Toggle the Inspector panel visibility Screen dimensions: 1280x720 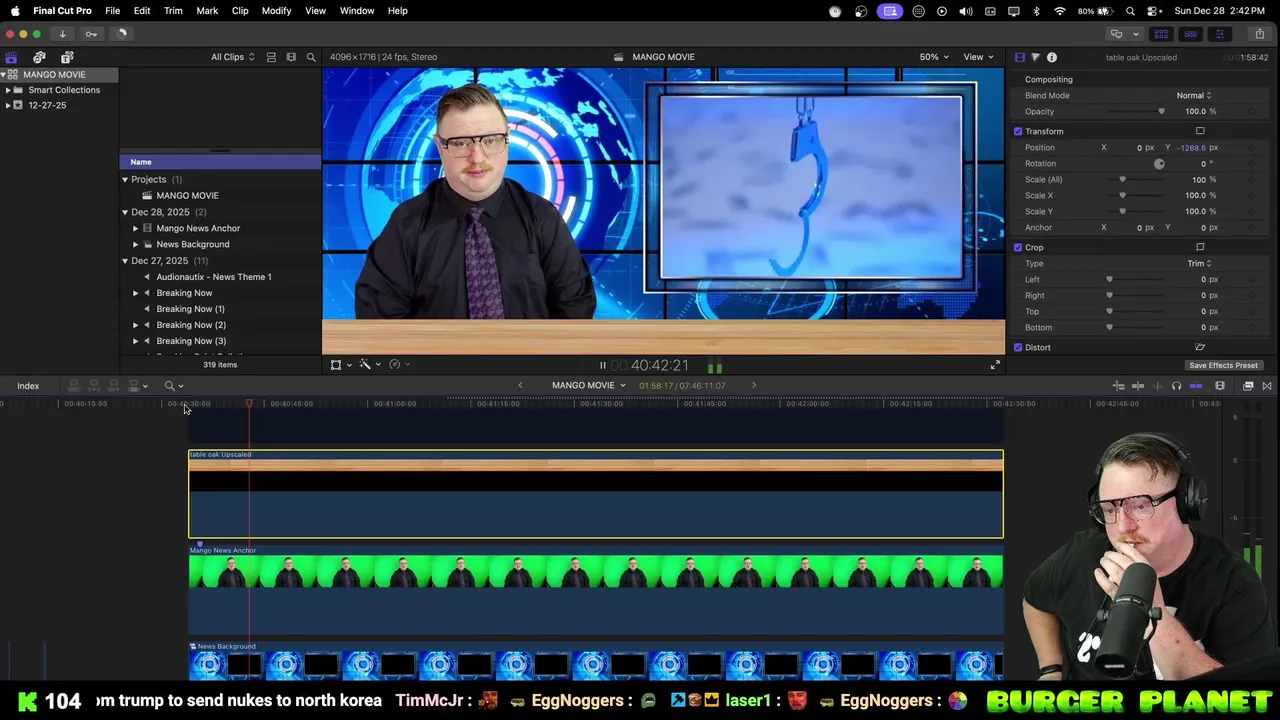[x=1219, y=34]
